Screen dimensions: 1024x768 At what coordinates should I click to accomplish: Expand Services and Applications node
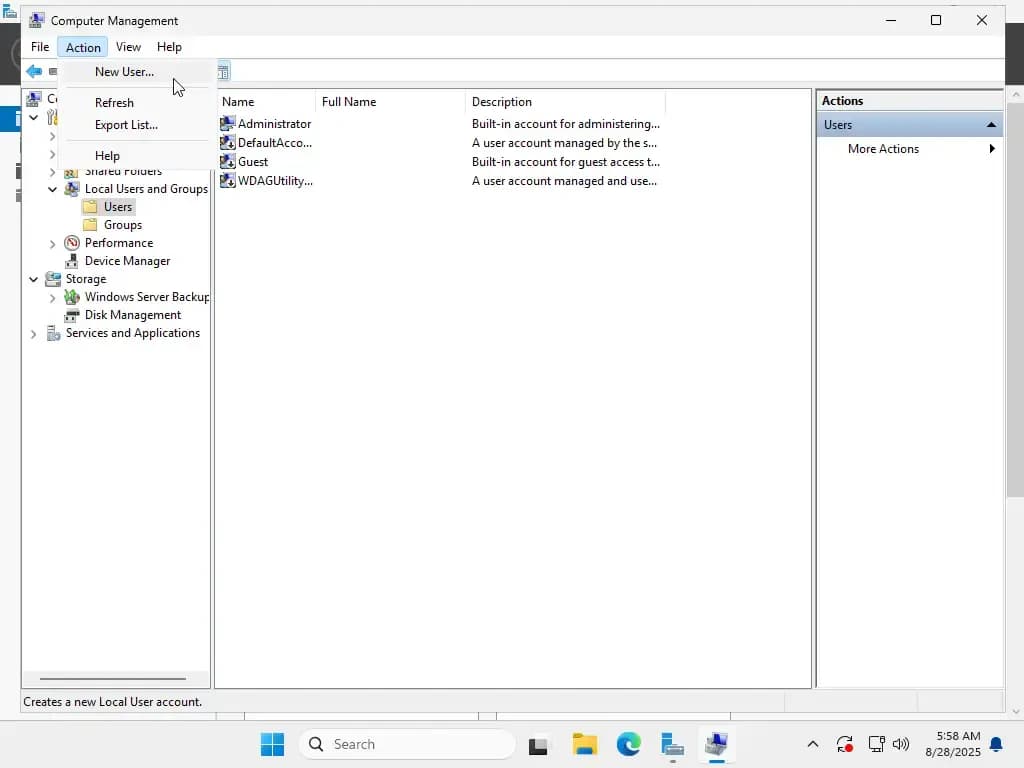coord(33,334)
